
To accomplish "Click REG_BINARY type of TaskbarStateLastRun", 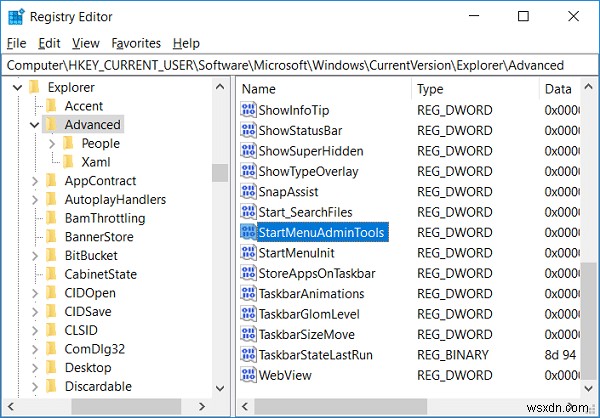I will [453, 355].
